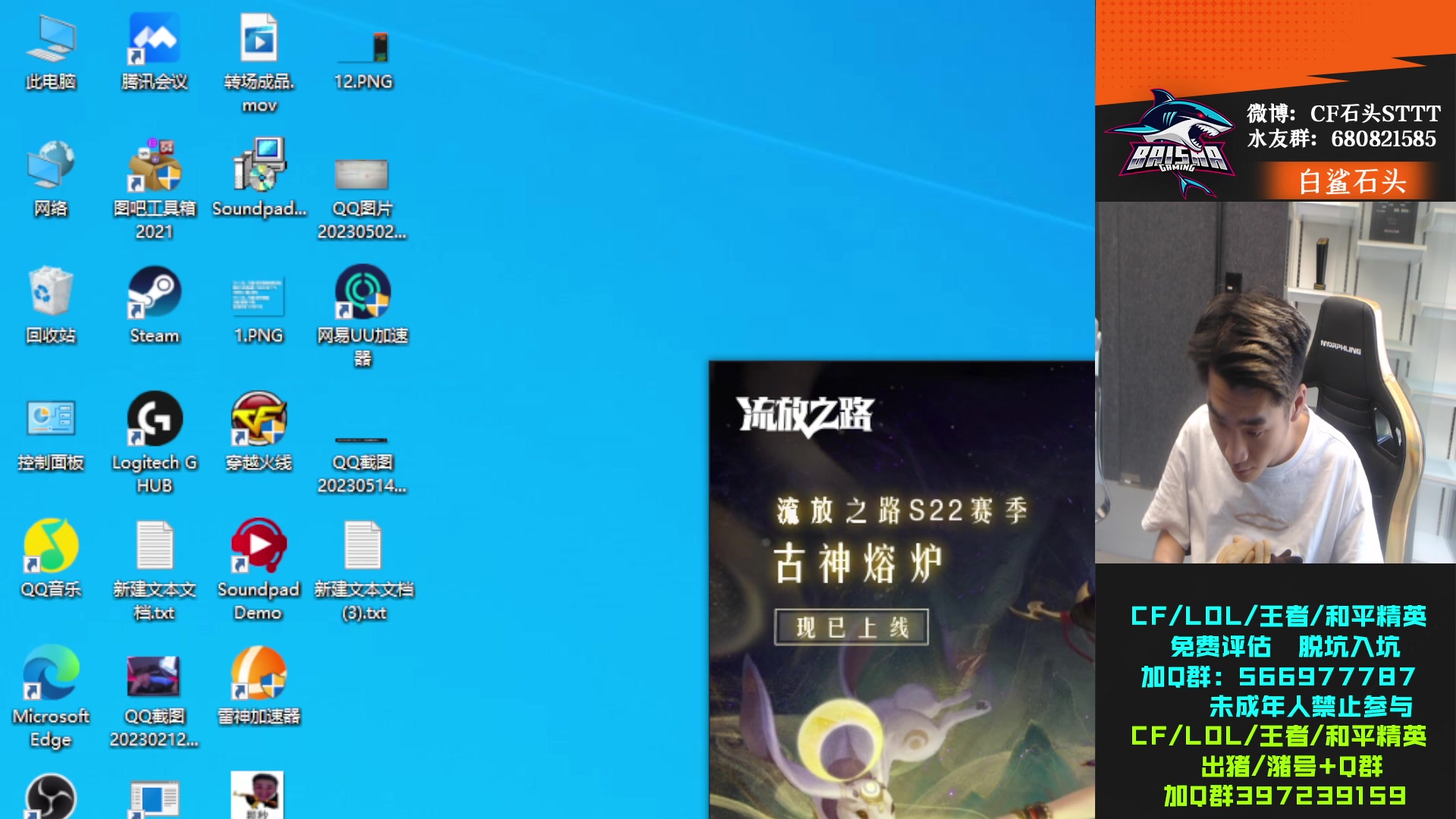Open the 此电脑 desktop icon
Viewport: 1456px width, 819px height.
tap(51, 52)
